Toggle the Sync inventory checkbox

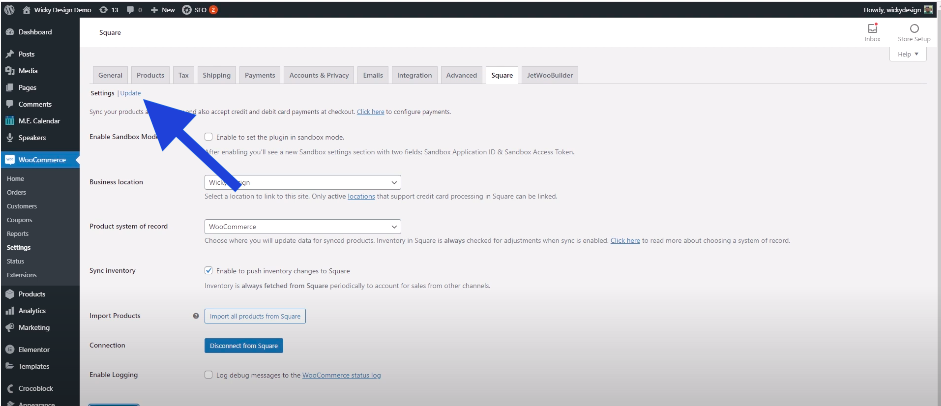pyautogui.click(x=208, y=270)
